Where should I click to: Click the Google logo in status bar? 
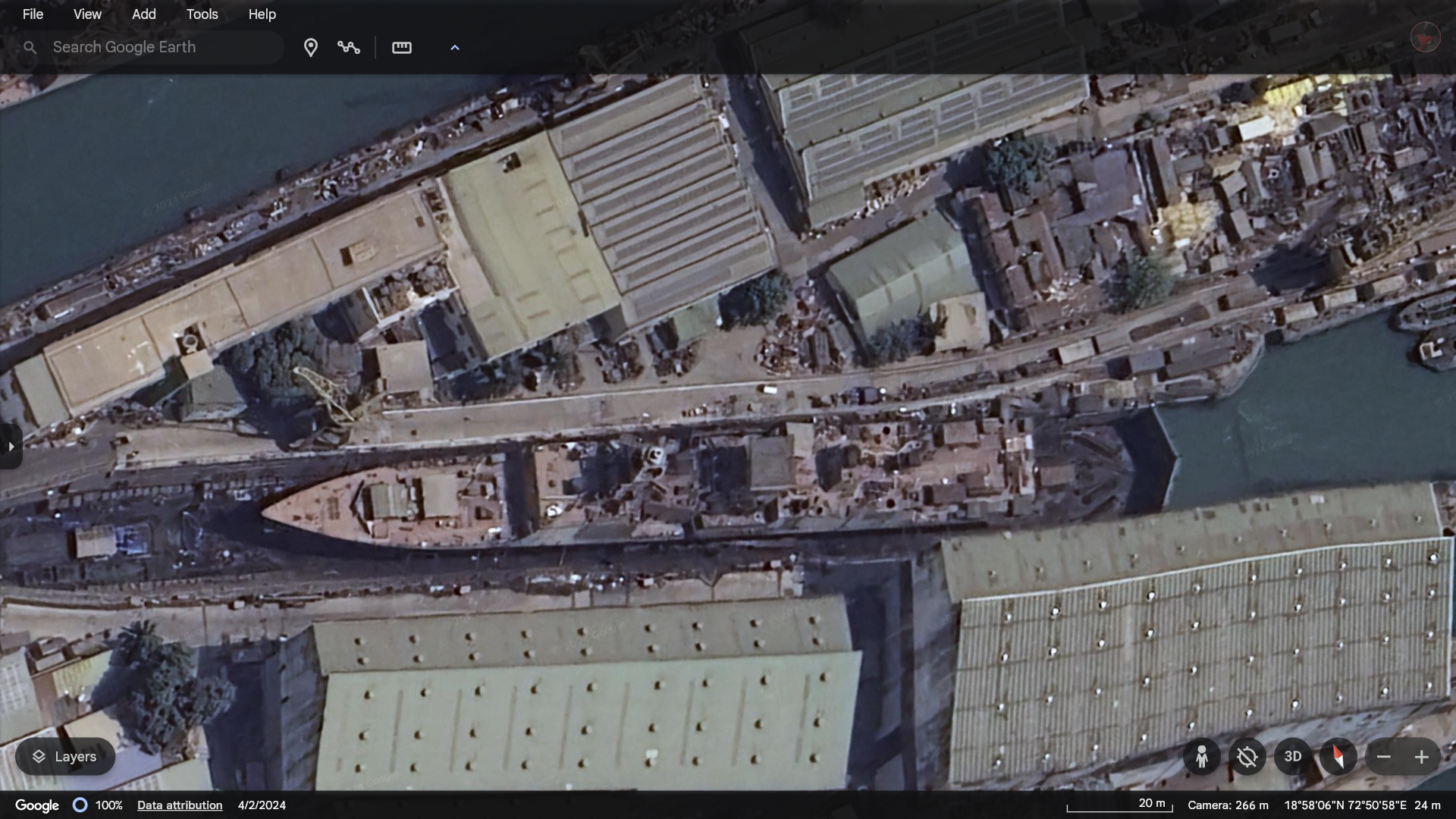point(37,805)
